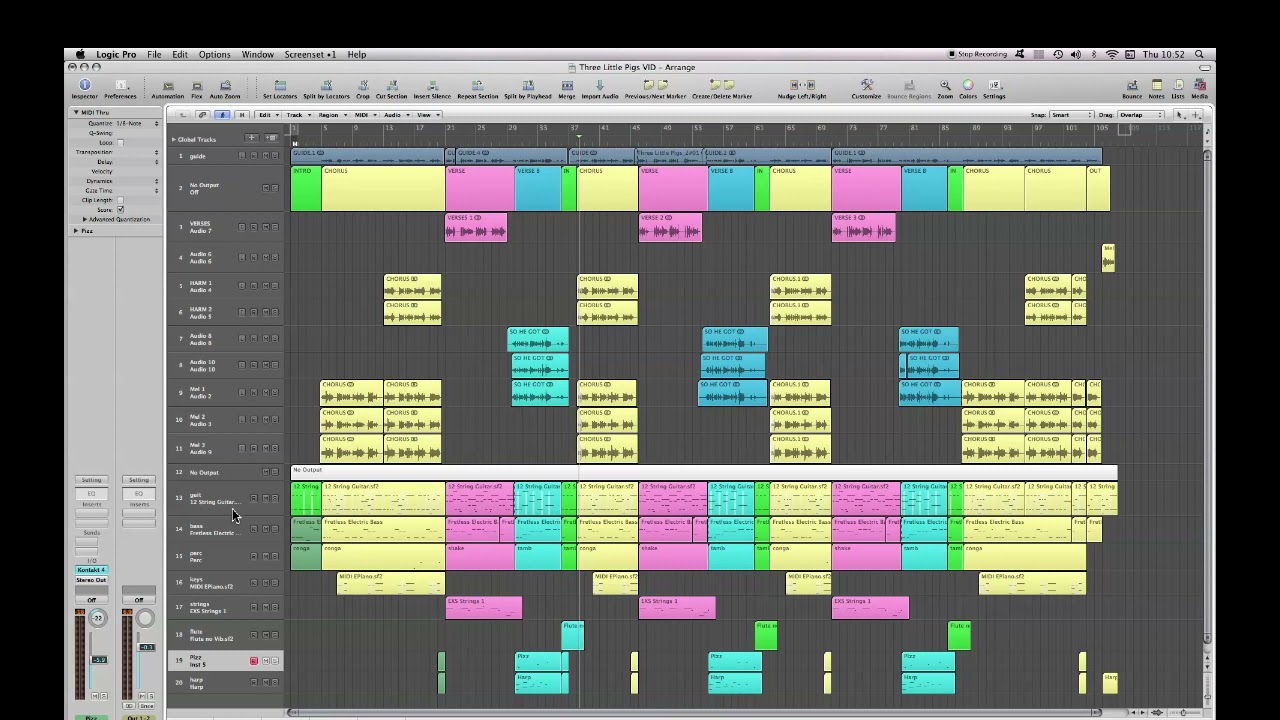
Task: Select the VERSES 1 audio region
Action: [x=476, y=227]
